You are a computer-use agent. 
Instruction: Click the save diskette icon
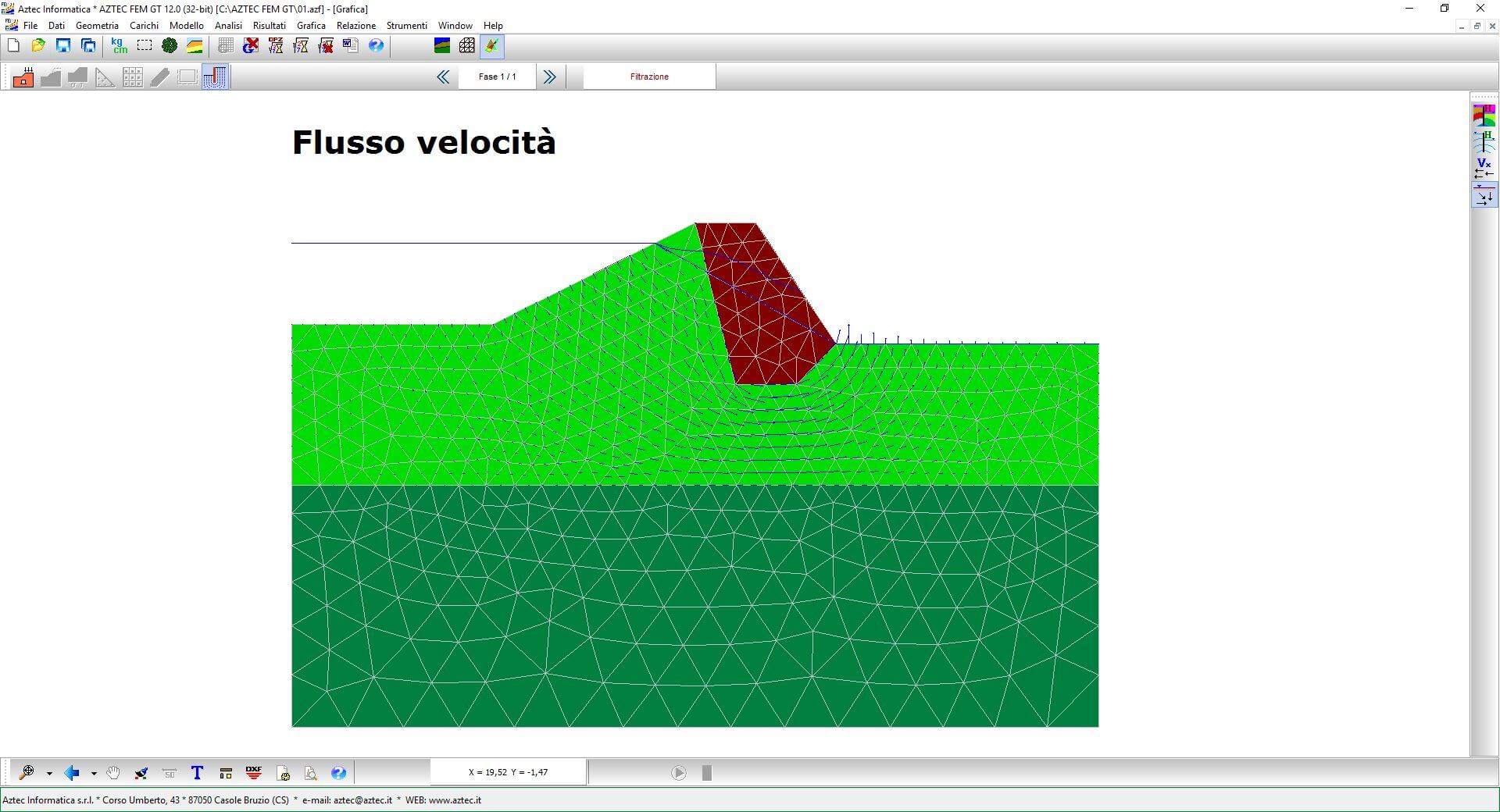(63, 46)
